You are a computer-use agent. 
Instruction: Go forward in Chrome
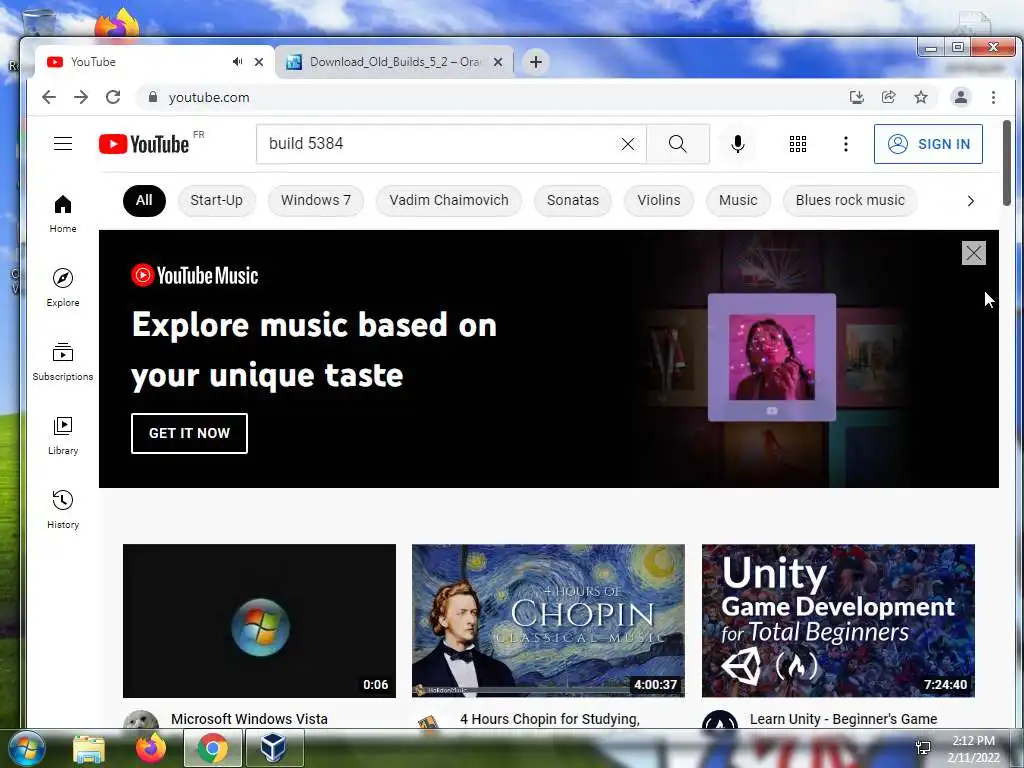[81, 97]
